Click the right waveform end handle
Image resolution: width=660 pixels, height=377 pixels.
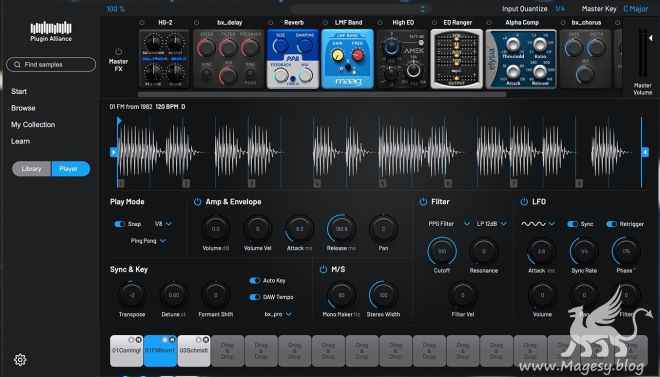tap(645, 152)
